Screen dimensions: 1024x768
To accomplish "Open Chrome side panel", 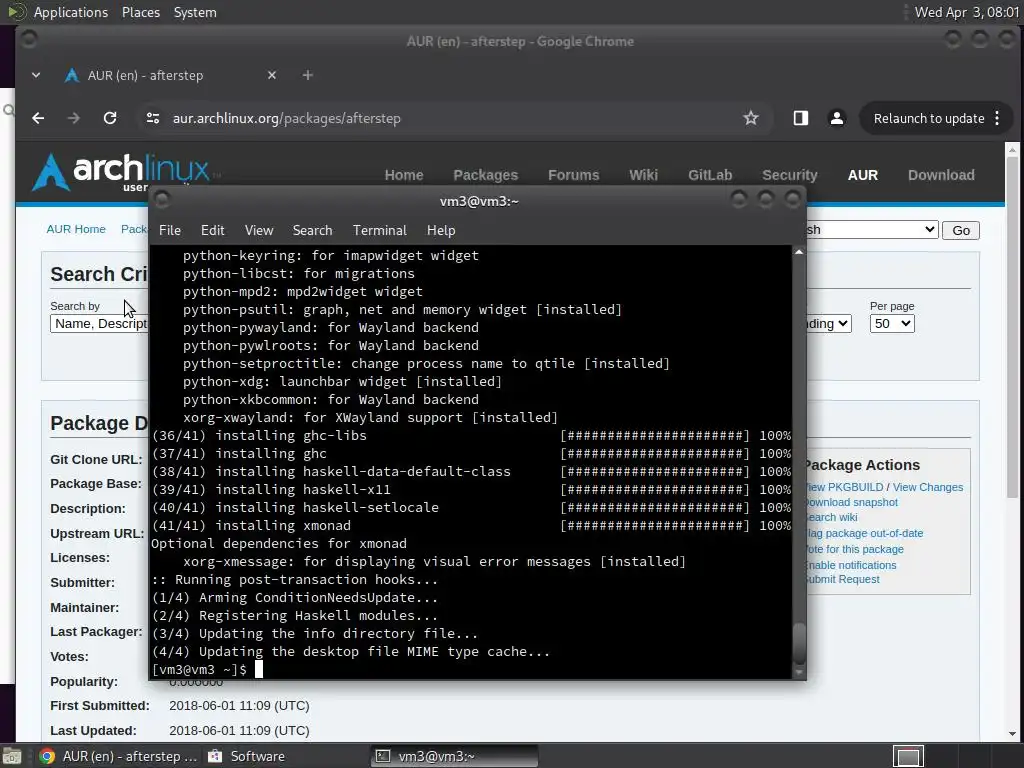I will click(x=801, y=118).
